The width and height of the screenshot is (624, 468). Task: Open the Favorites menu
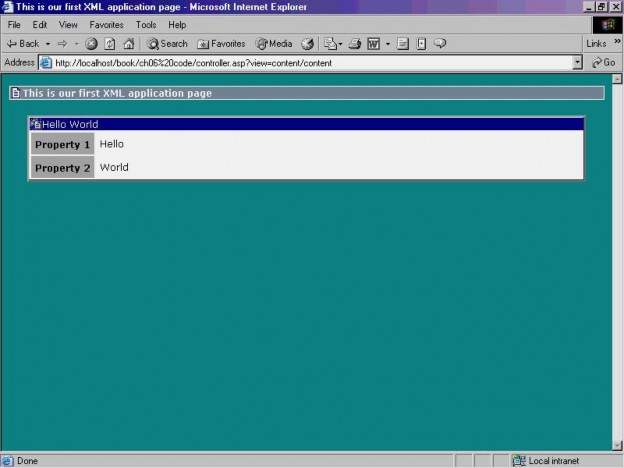107,24
